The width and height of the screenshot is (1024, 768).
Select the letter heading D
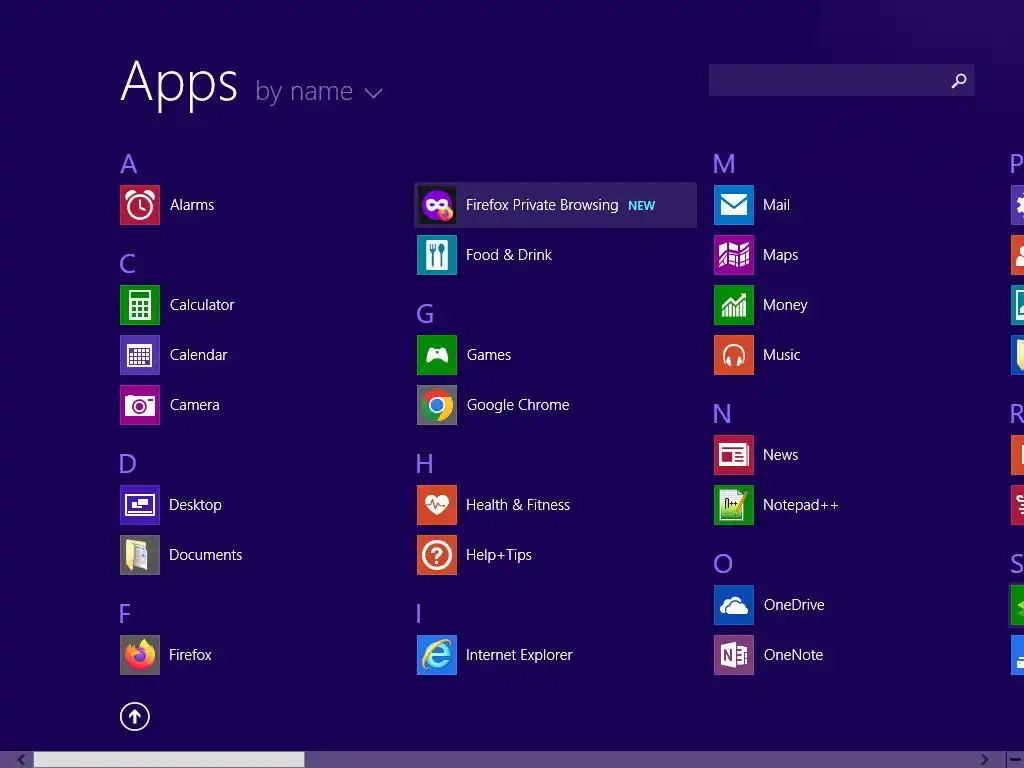pyautogui.click(x=128, y=464)
